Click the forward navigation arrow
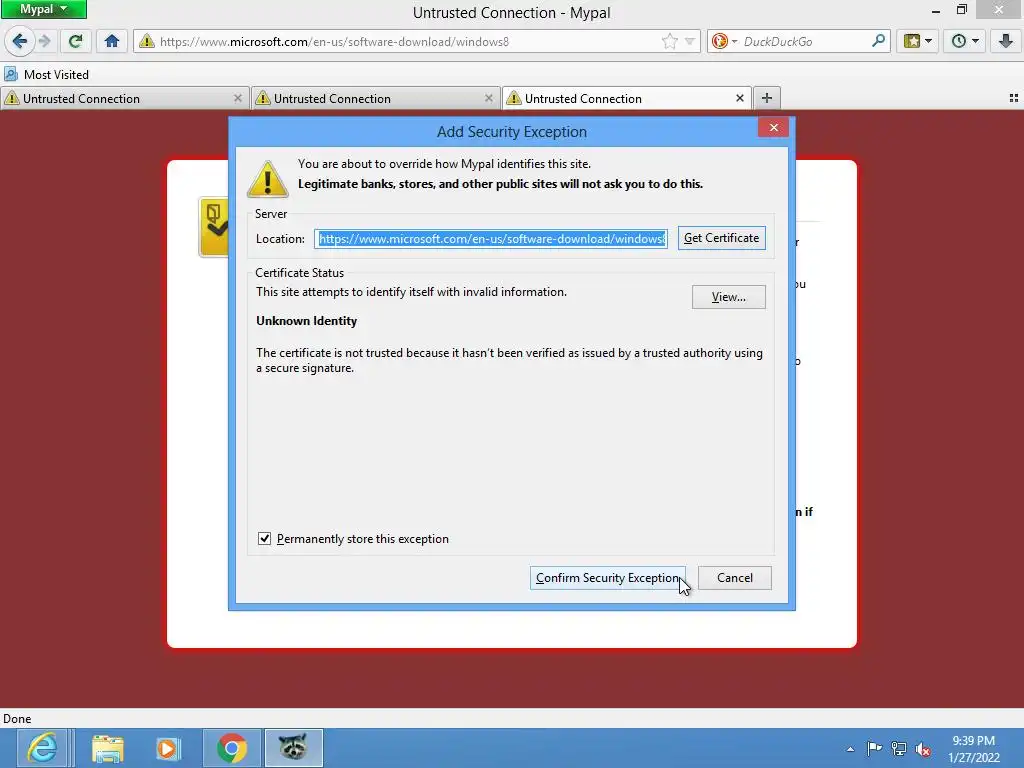This screenshot has width=1024, height=768. pyautogui.click(x=45, y=41)
